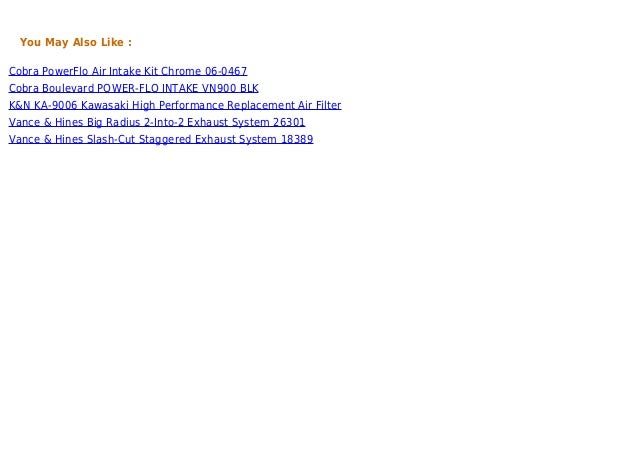The image size is (638, 452).
Task: Click the 'You May Also Like' heading
Action: tap(76, 42)
